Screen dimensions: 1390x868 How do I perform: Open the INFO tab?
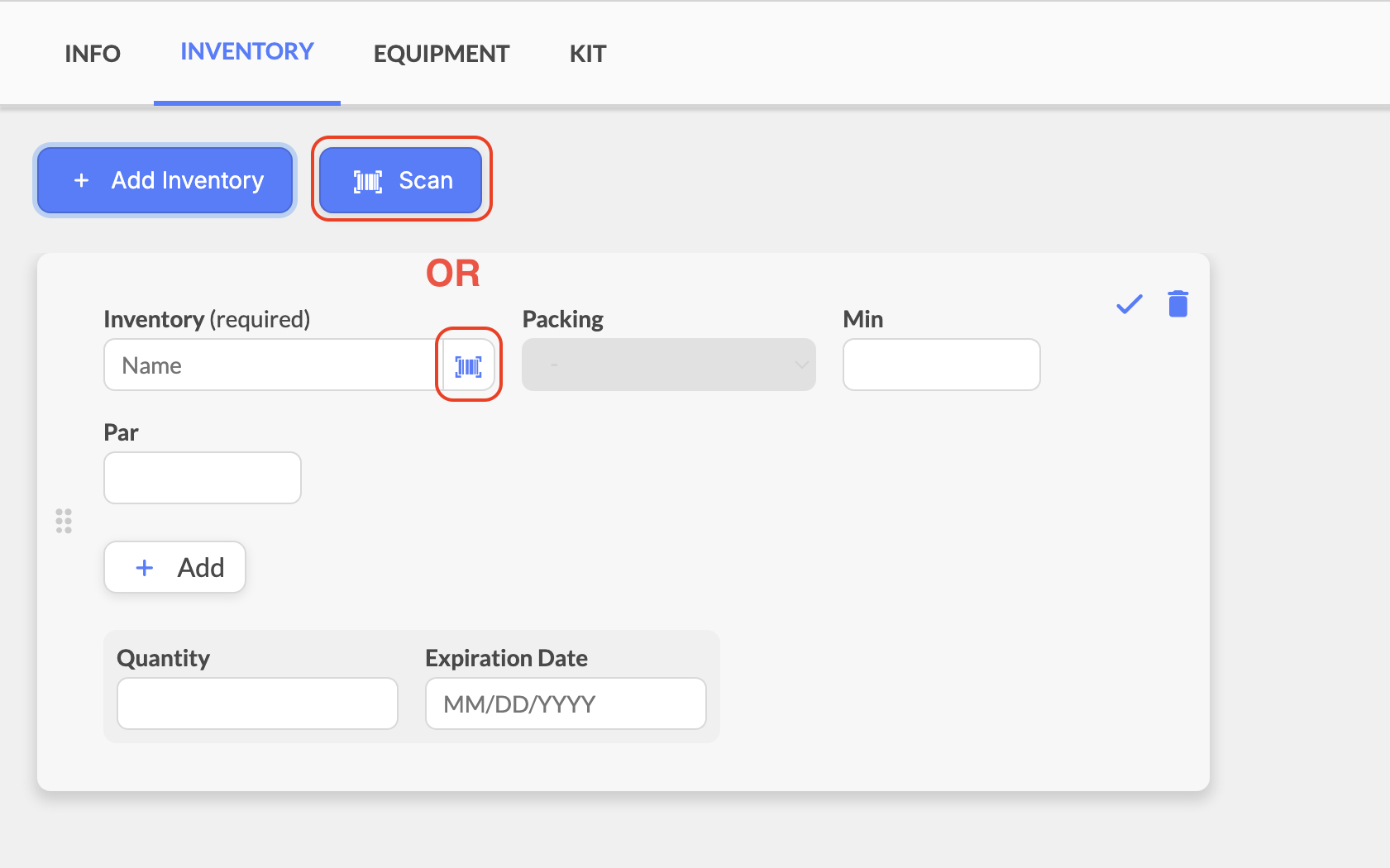[93, 54]
